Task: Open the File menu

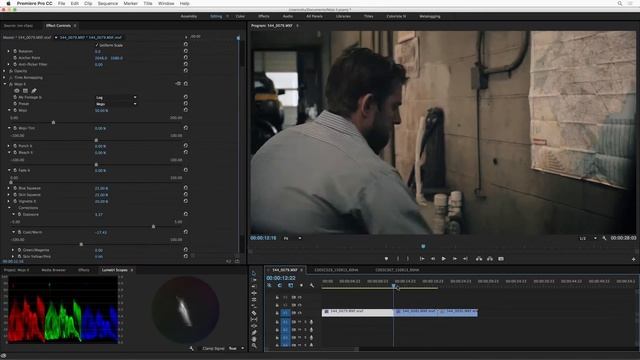Action: coord(61,3)
